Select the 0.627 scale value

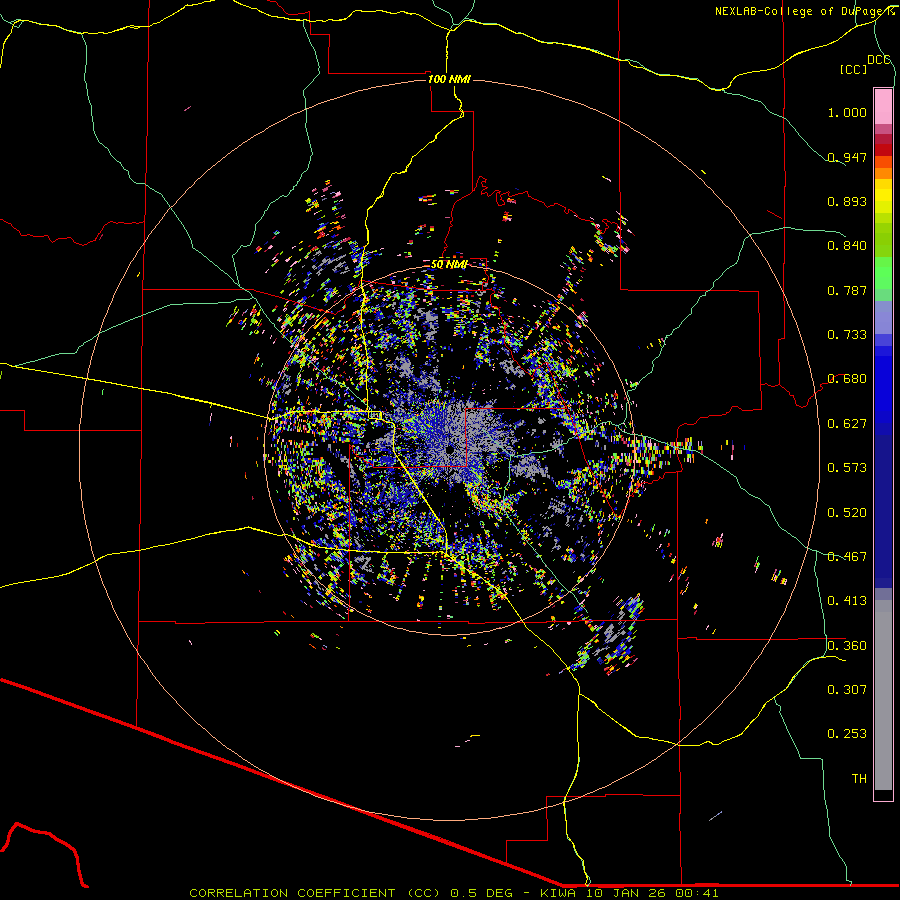tap(847, 424)
